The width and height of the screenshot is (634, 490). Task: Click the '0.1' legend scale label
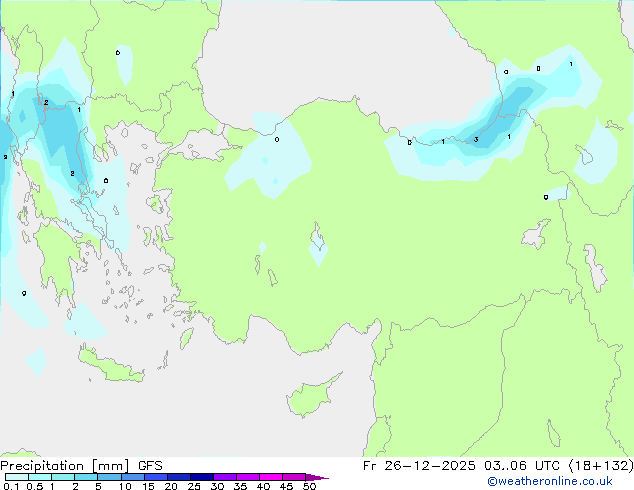coord(11,486)
